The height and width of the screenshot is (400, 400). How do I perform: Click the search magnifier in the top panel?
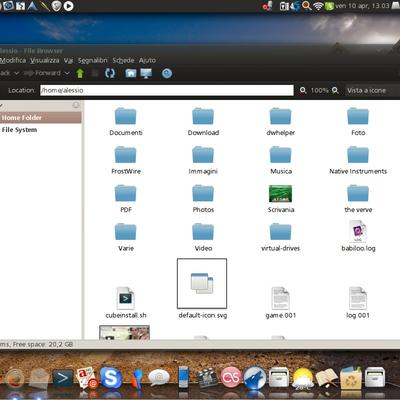(306, 6)
